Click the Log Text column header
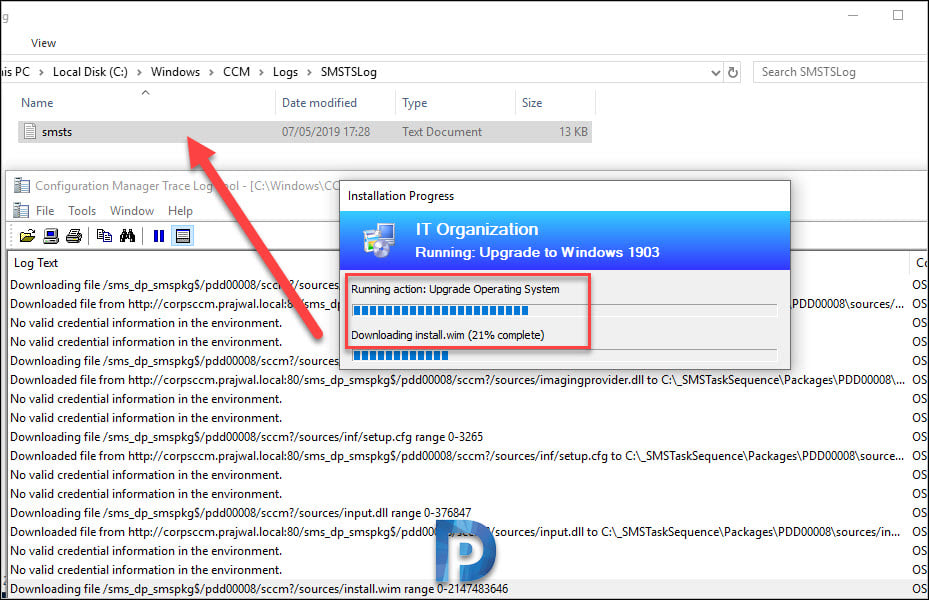Image resolution: width=929 pixels, height=600 pixels. tap(36, 263)
